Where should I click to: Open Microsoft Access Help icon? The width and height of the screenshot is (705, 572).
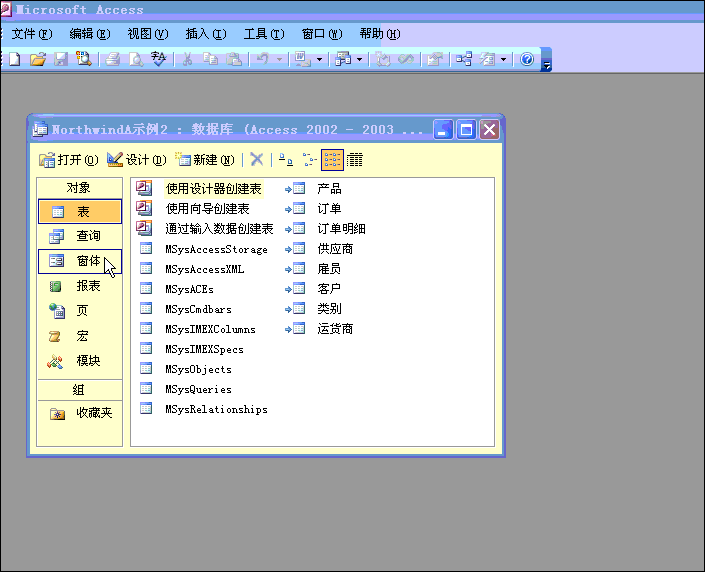tap(527, 59)
